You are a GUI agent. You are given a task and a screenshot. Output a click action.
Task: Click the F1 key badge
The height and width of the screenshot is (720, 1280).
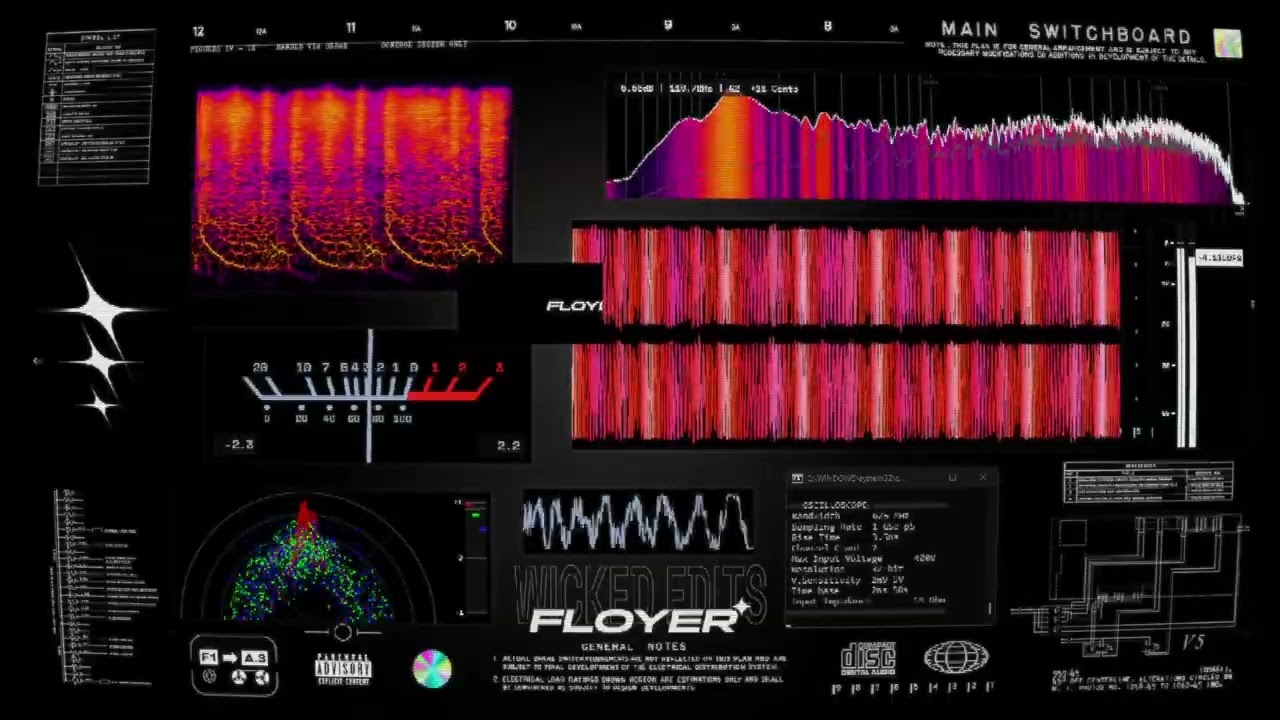[x=208, y=656]
